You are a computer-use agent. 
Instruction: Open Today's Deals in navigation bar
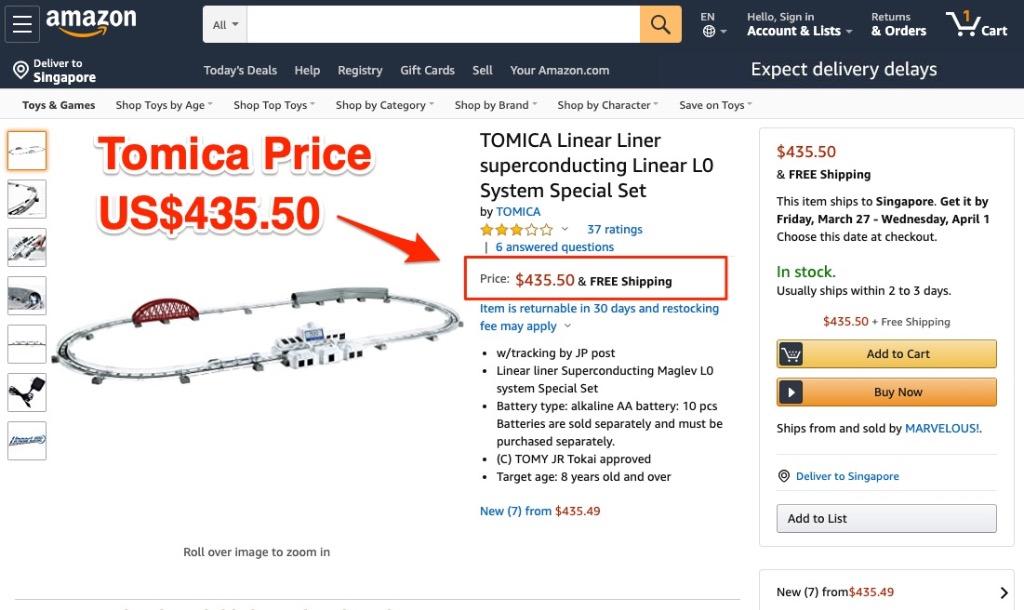coord(240,70)
